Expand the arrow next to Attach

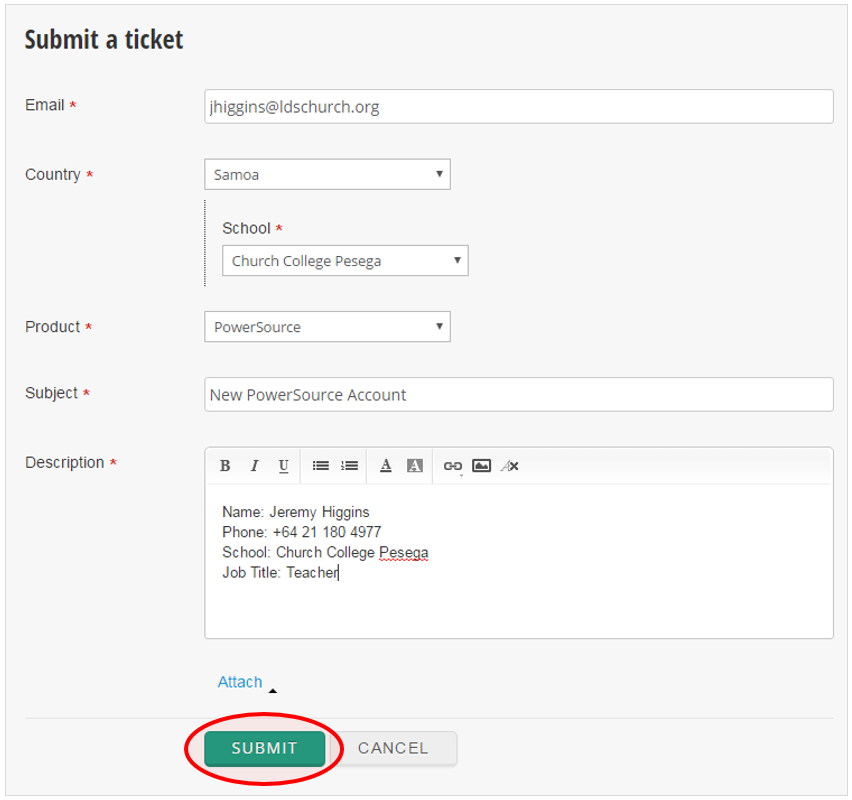point(273,691)
